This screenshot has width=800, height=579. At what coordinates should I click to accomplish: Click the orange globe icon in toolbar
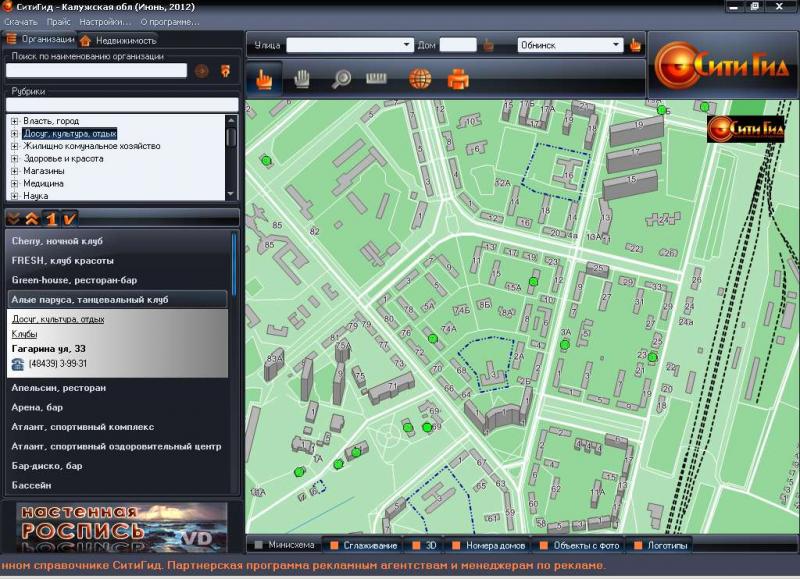coord(420,80)
